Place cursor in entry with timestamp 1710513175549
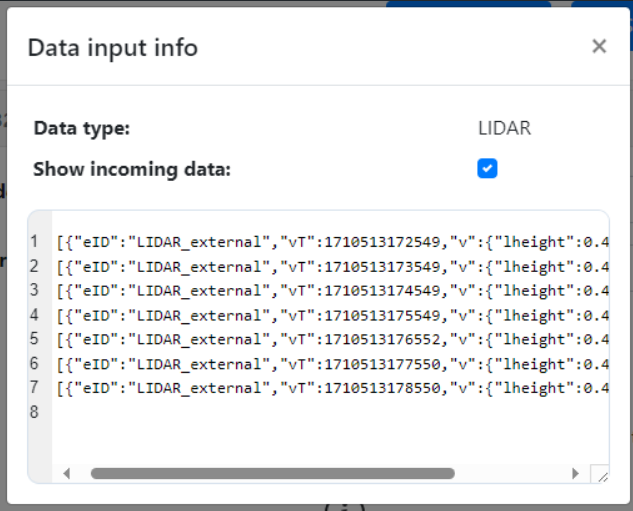Image resolution: width=633 pixels, height=511 pixels. coord(330,315)
